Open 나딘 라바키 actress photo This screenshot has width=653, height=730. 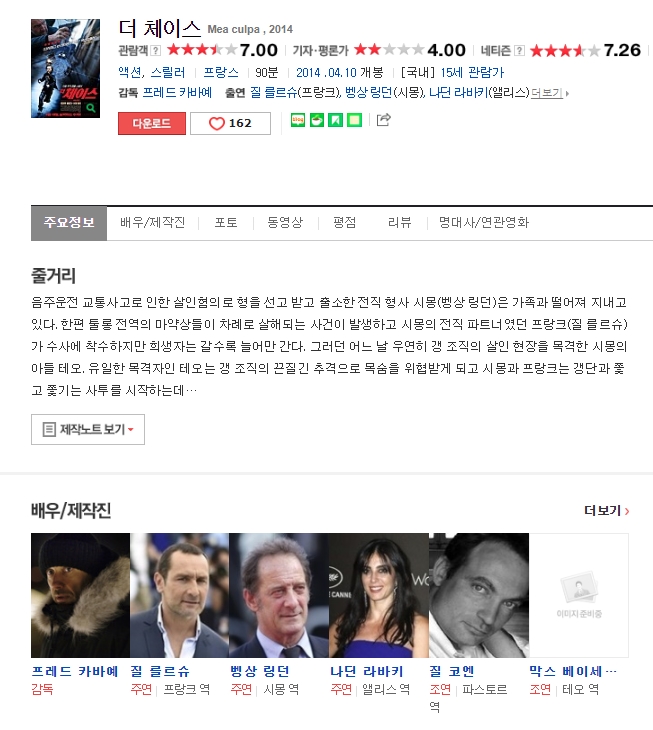point(378,595)
